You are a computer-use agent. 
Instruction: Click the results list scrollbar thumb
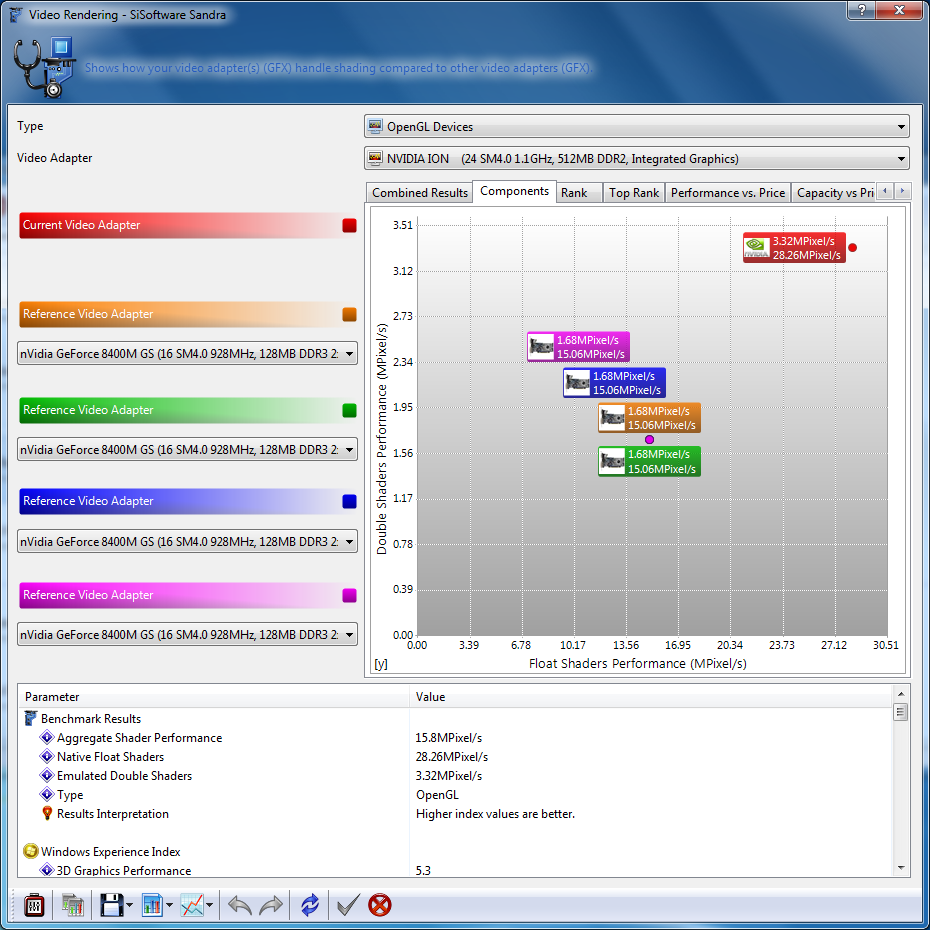pos(901,712)
